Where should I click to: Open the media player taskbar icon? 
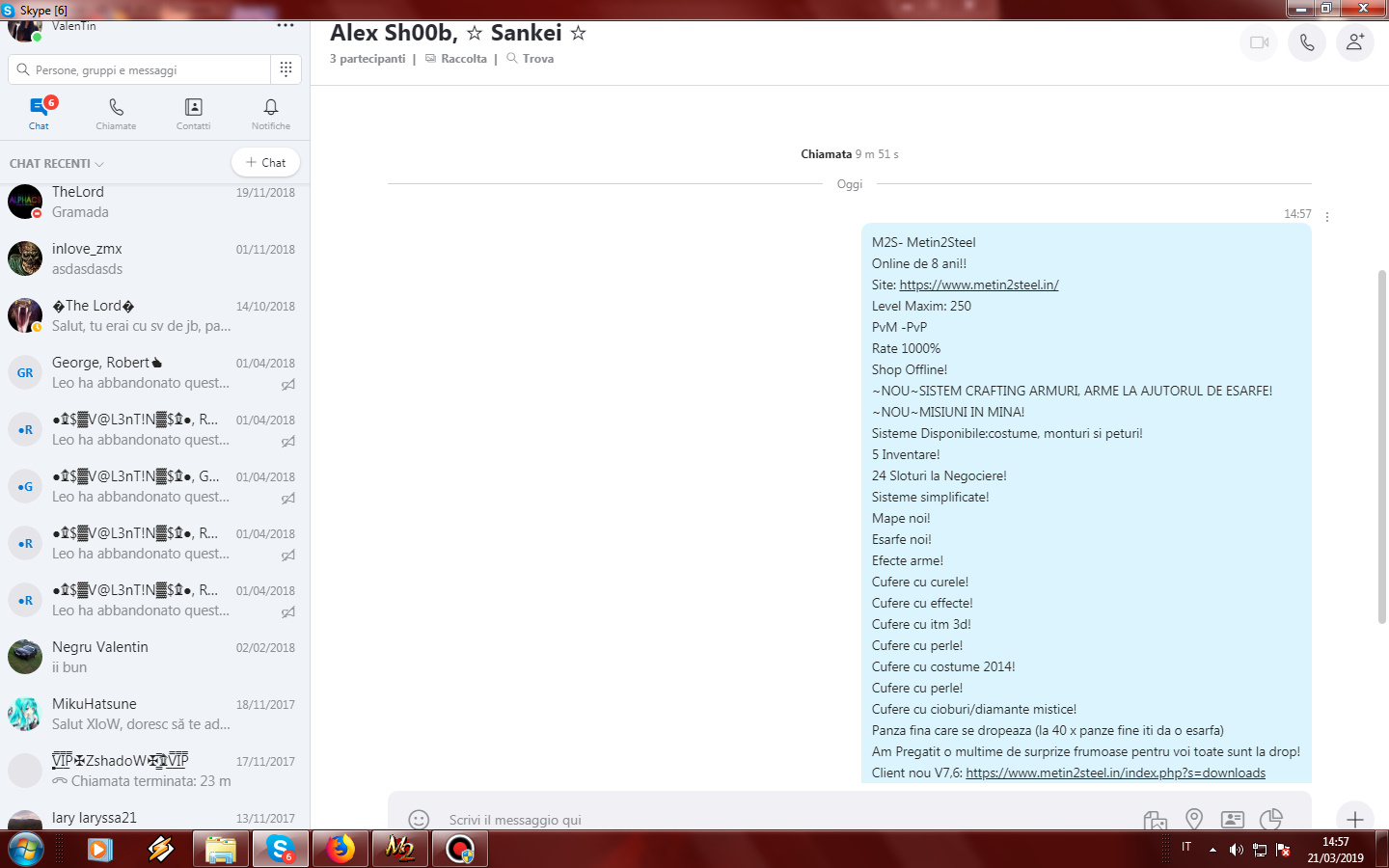99,850
